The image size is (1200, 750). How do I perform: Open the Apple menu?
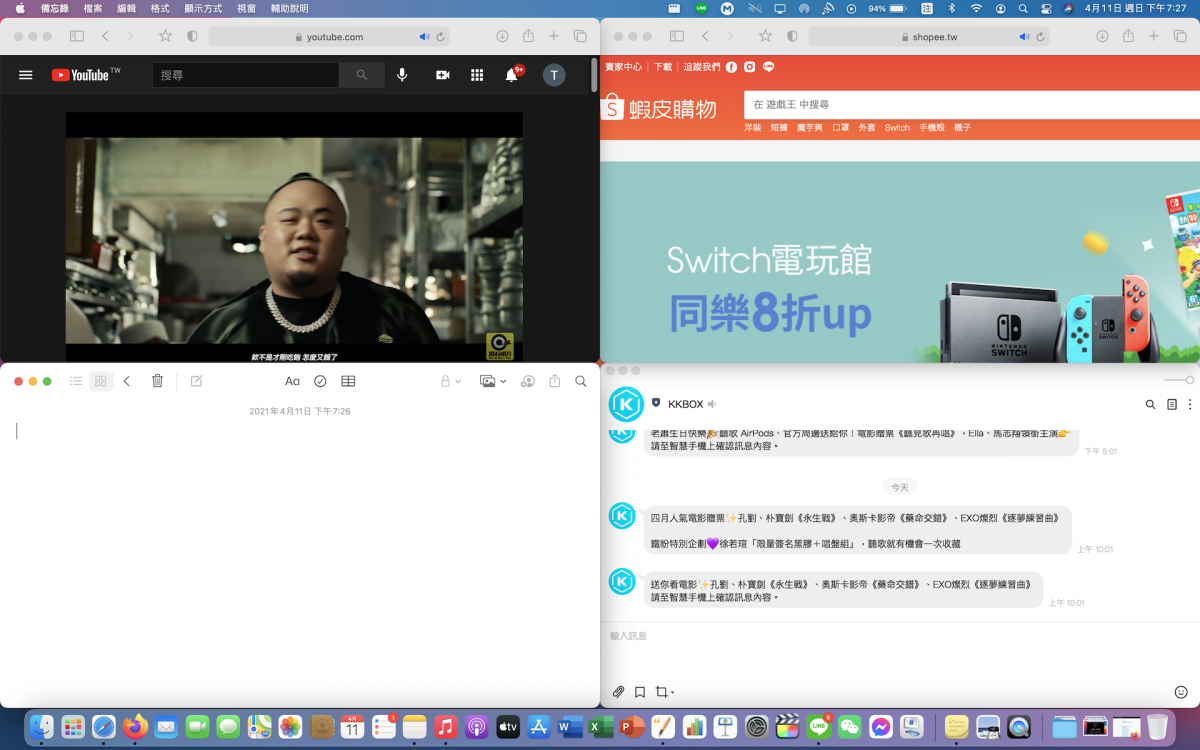pyautogui.click(x=20, y=8)
